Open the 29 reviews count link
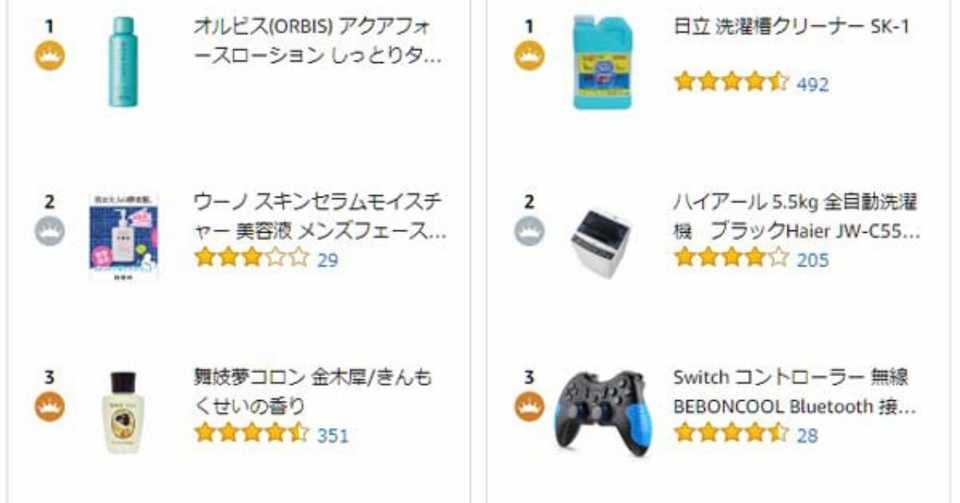 pyautogui.click(x=327, y=260)
